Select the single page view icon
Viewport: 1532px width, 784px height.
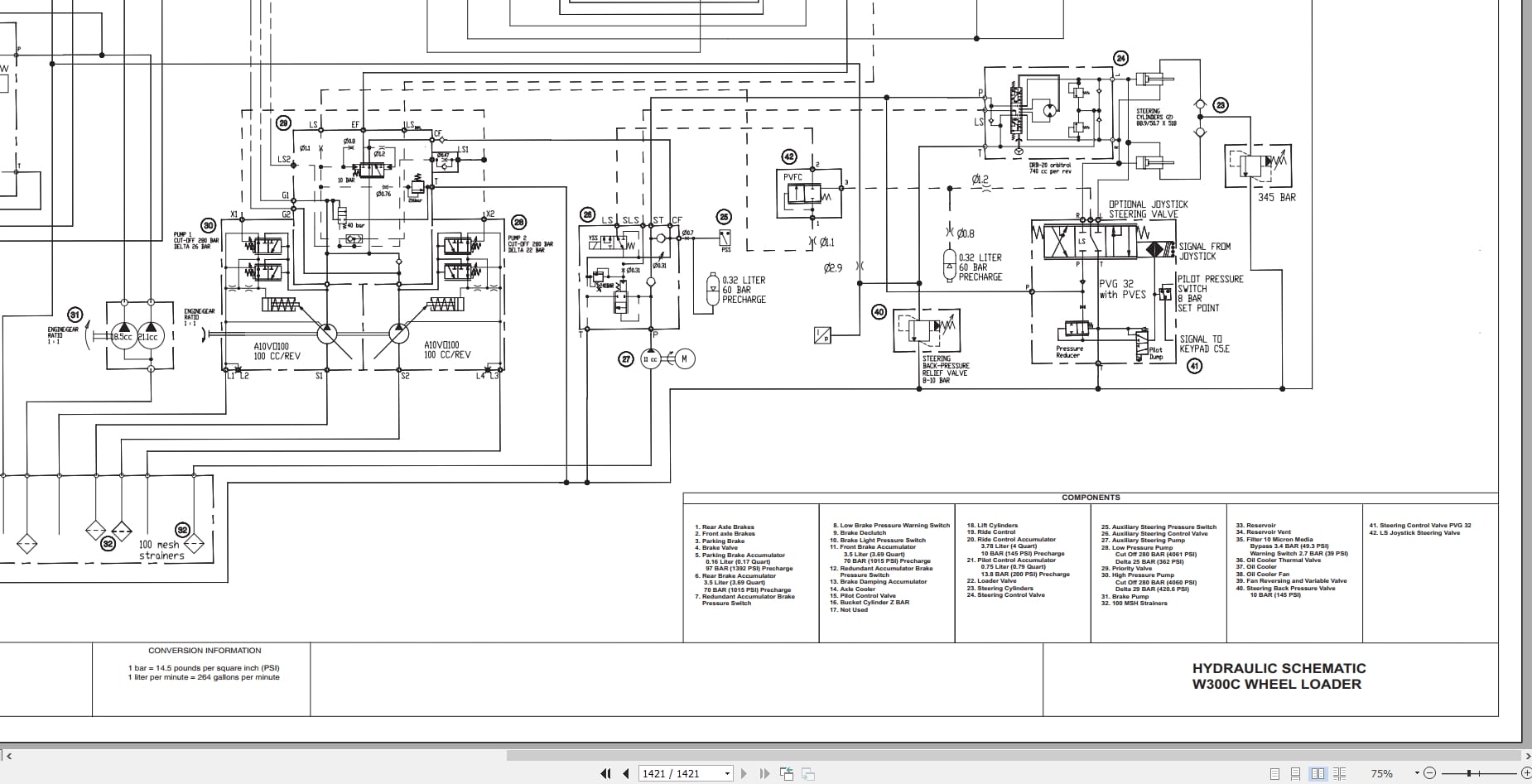(x=1274, y=773)
